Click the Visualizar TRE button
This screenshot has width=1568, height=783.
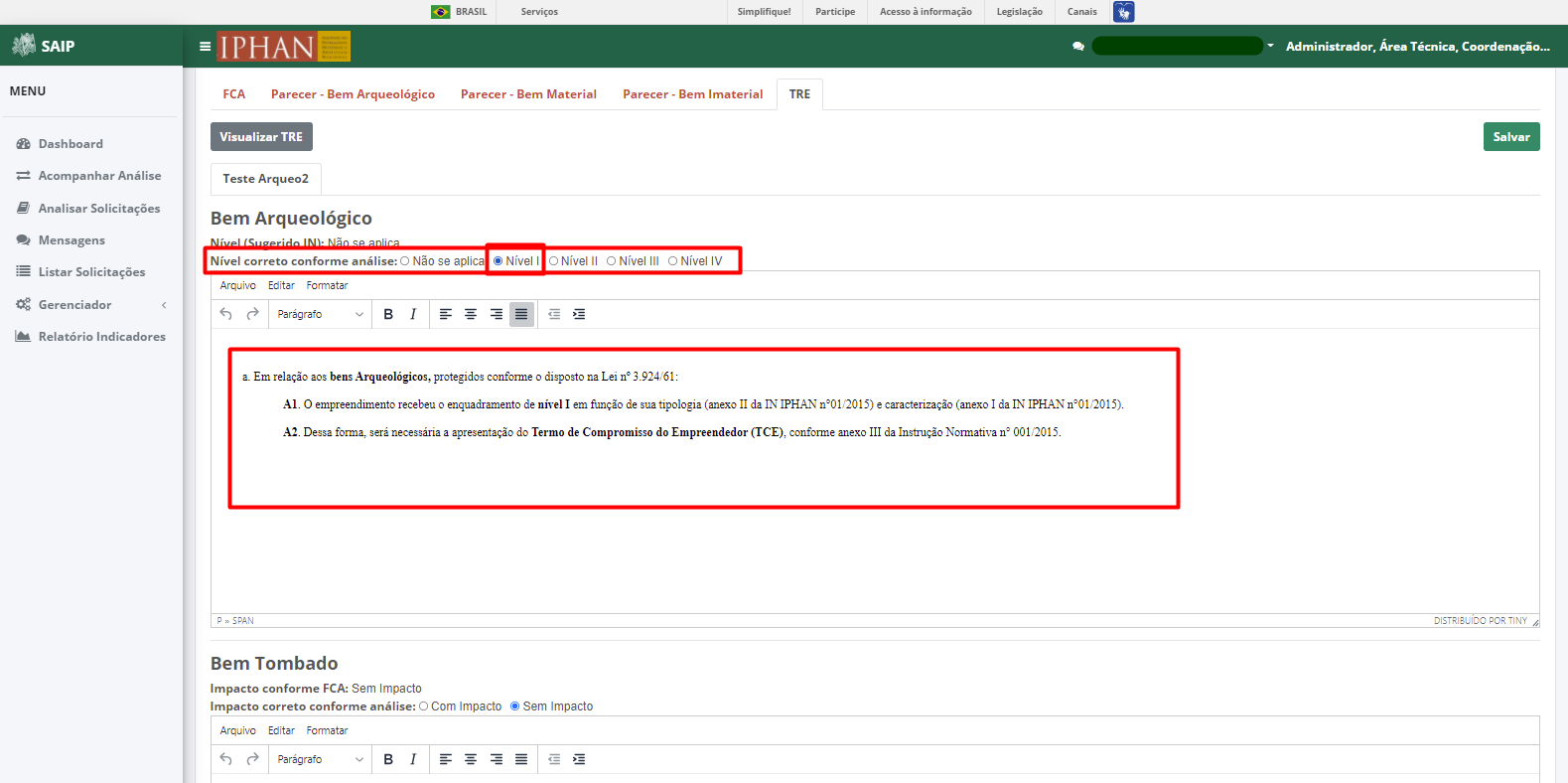[x=261, y=137]
